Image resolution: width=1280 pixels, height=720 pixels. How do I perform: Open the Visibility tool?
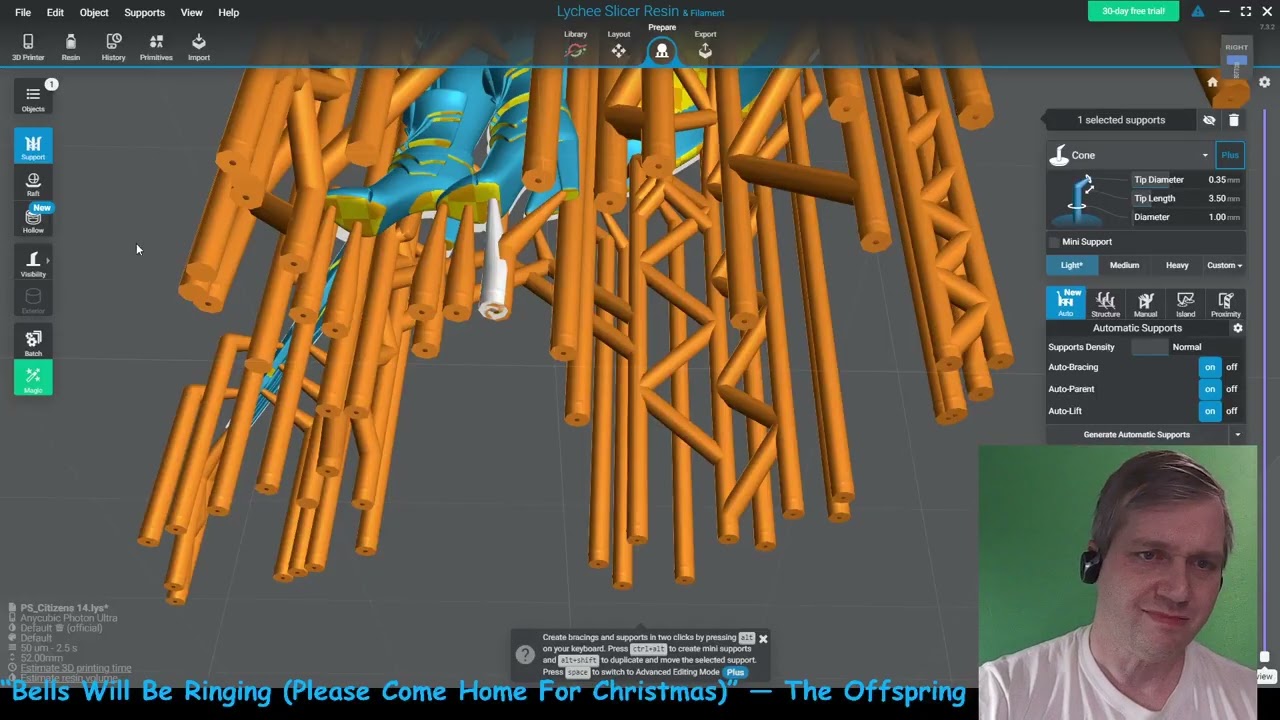click(x=33, y=263)
